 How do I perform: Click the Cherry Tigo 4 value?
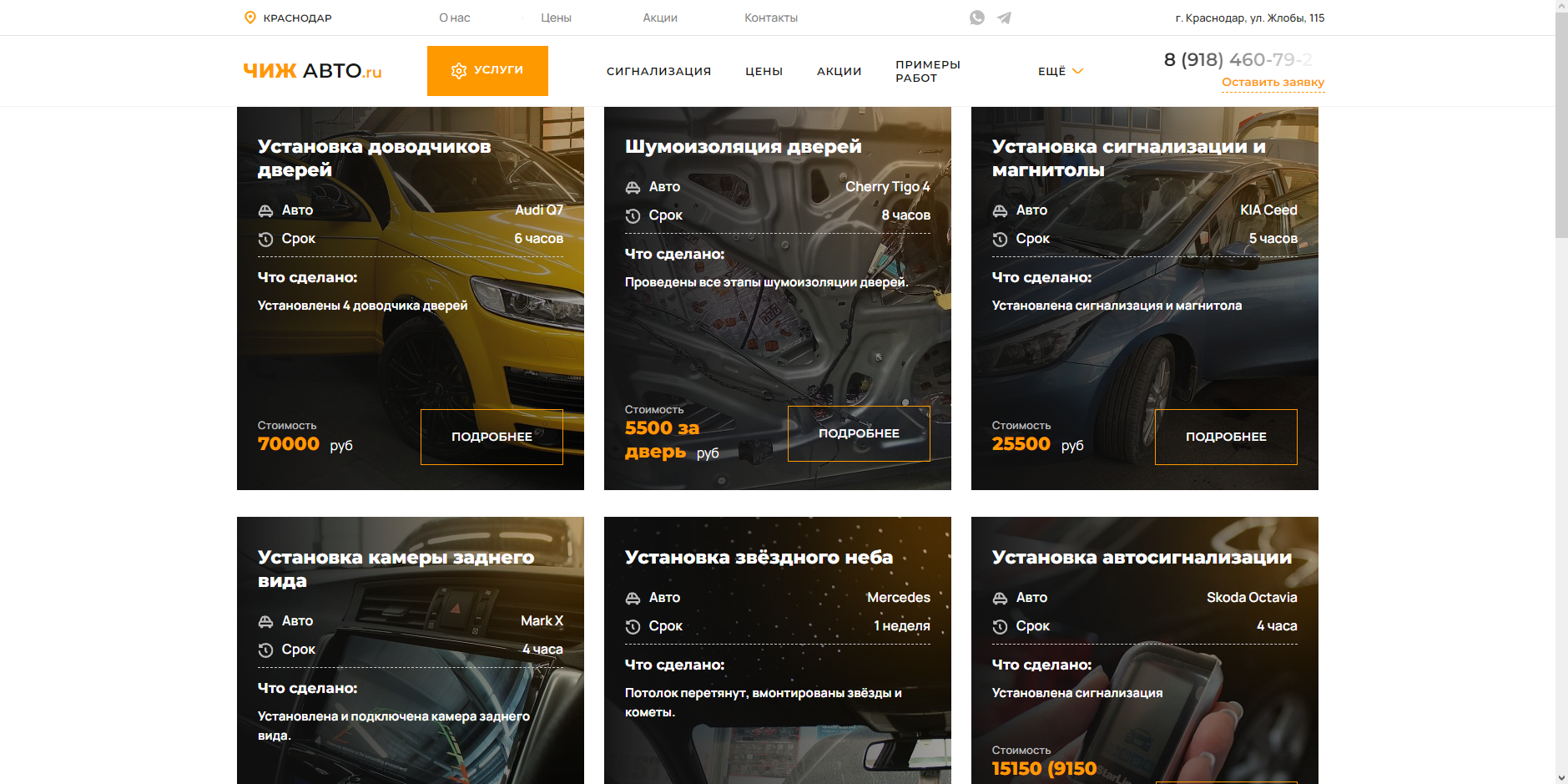(x=887, y=187)
